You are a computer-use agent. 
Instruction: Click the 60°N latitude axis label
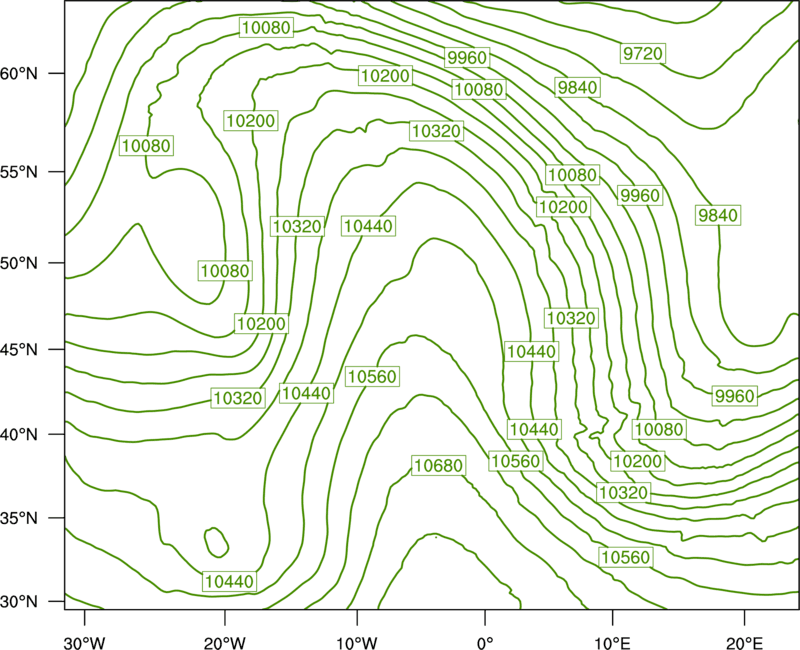pyautogui.click(x=19, y=73)
